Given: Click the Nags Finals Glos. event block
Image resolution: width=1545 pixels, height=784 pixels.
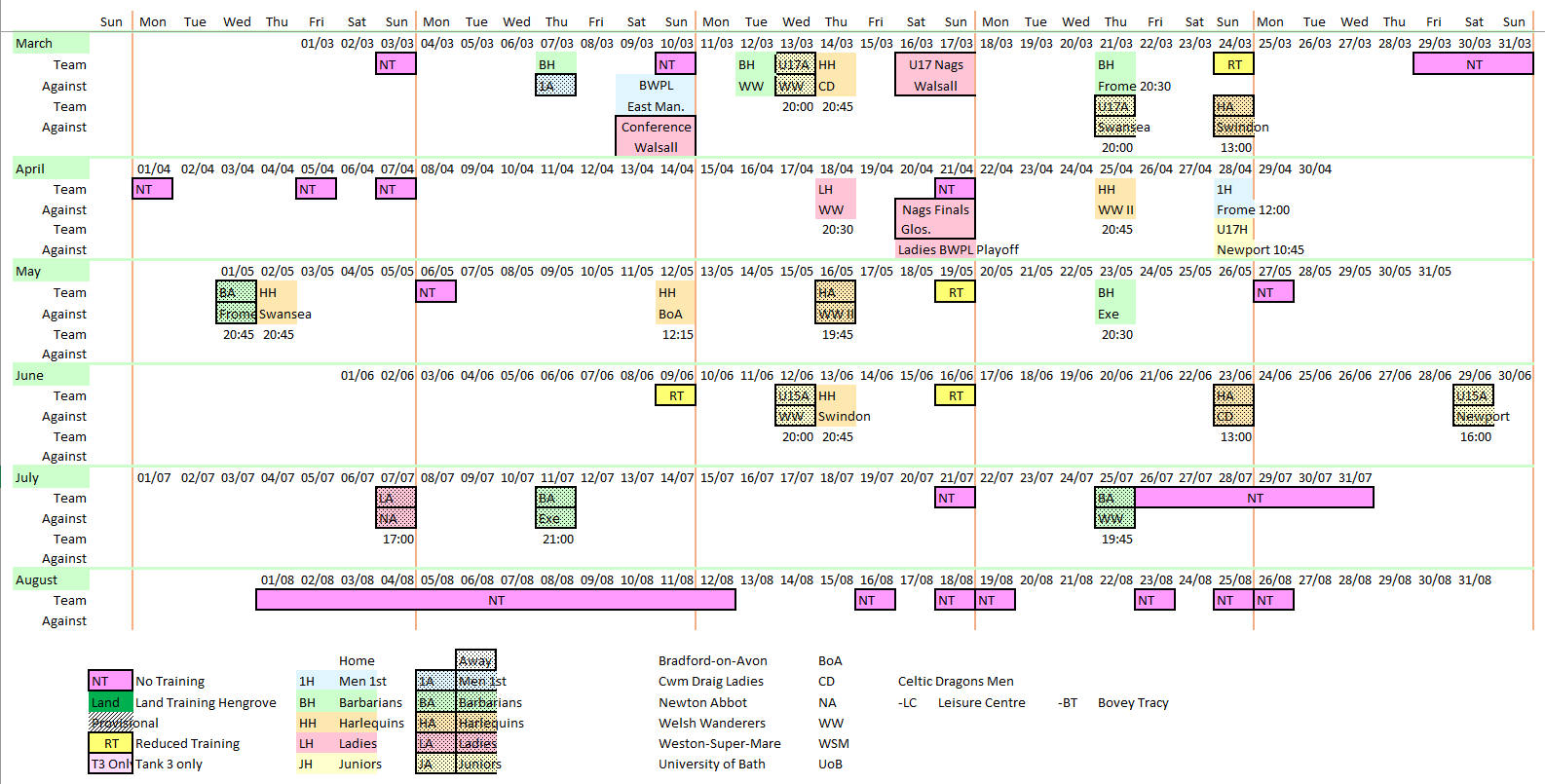Looking at the screenshot, I should pos(935,219).
